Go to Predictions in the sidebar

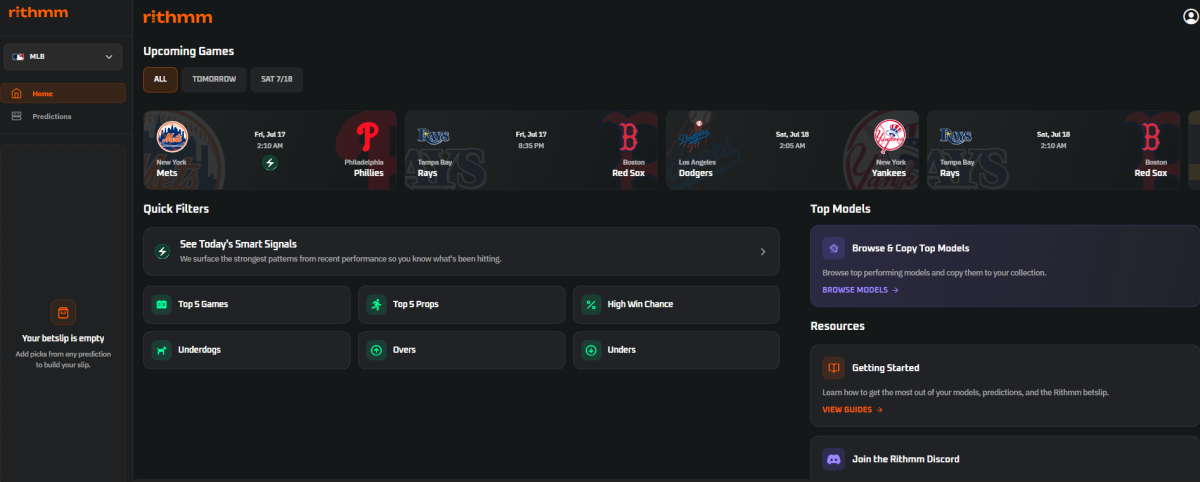point(64,116)
